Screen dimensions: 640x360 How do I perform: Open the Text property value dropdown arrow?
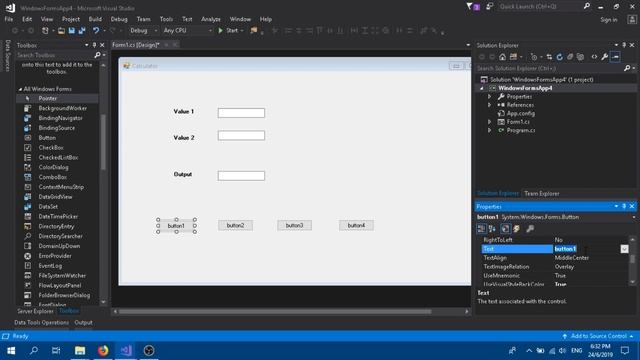pyautogui.click(x=624, y=249)
